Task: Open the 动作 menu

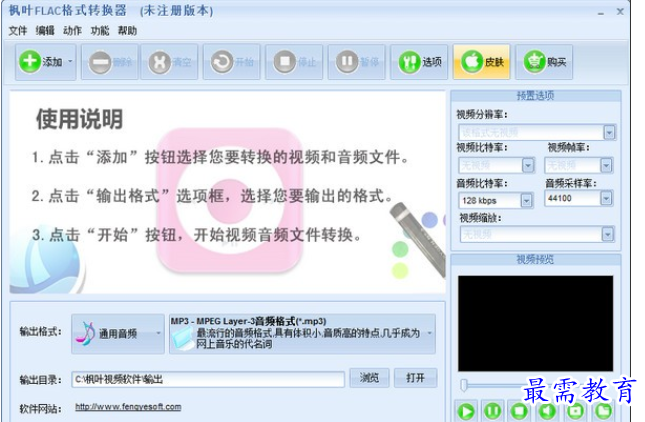Action: [x=72, y=30]
